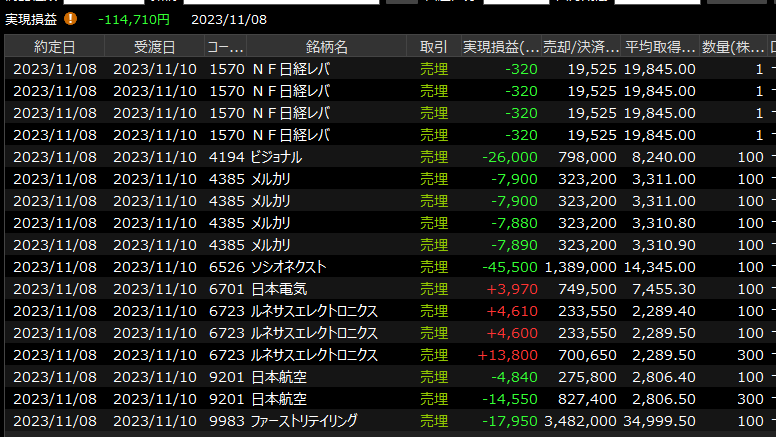This screenshot has width=776, height=437.
Task: Click the 2023/11/08 date beside total
Action: tap(229, 18)
